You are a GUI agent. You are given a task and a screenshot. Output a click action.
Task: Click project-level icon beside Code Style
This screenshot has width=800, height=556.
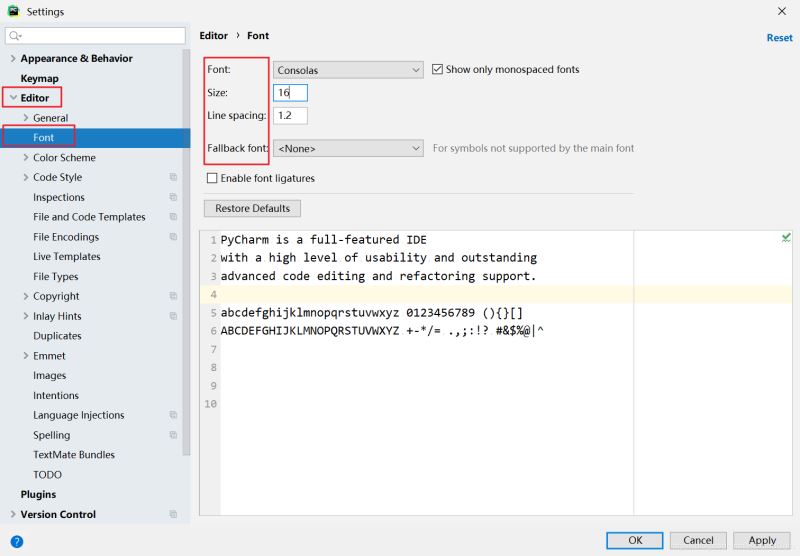[173, 178]
